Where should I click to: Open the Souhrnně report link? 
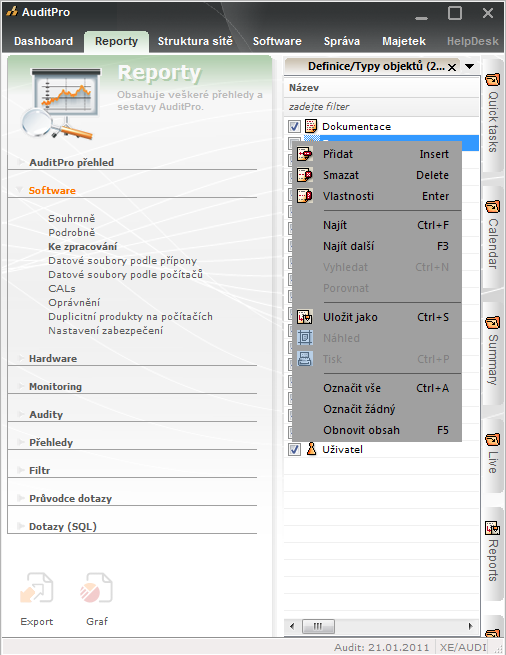71,218
